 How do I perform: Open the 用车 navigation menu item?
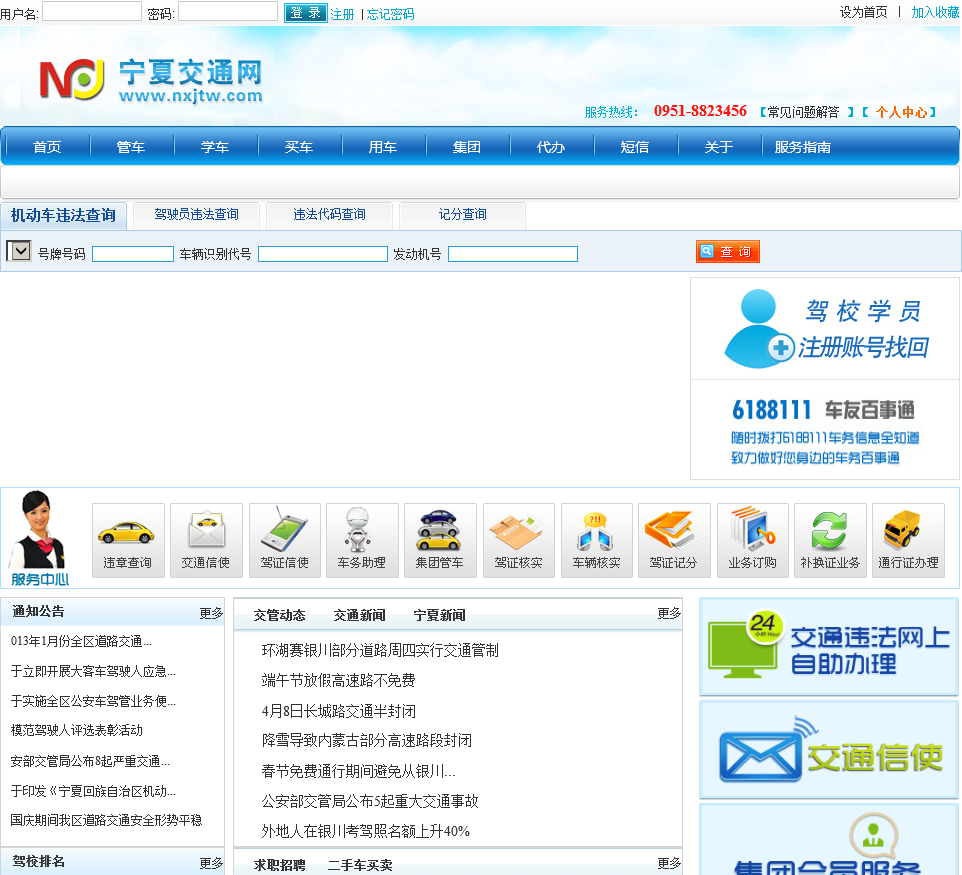(x=383, y=147)
